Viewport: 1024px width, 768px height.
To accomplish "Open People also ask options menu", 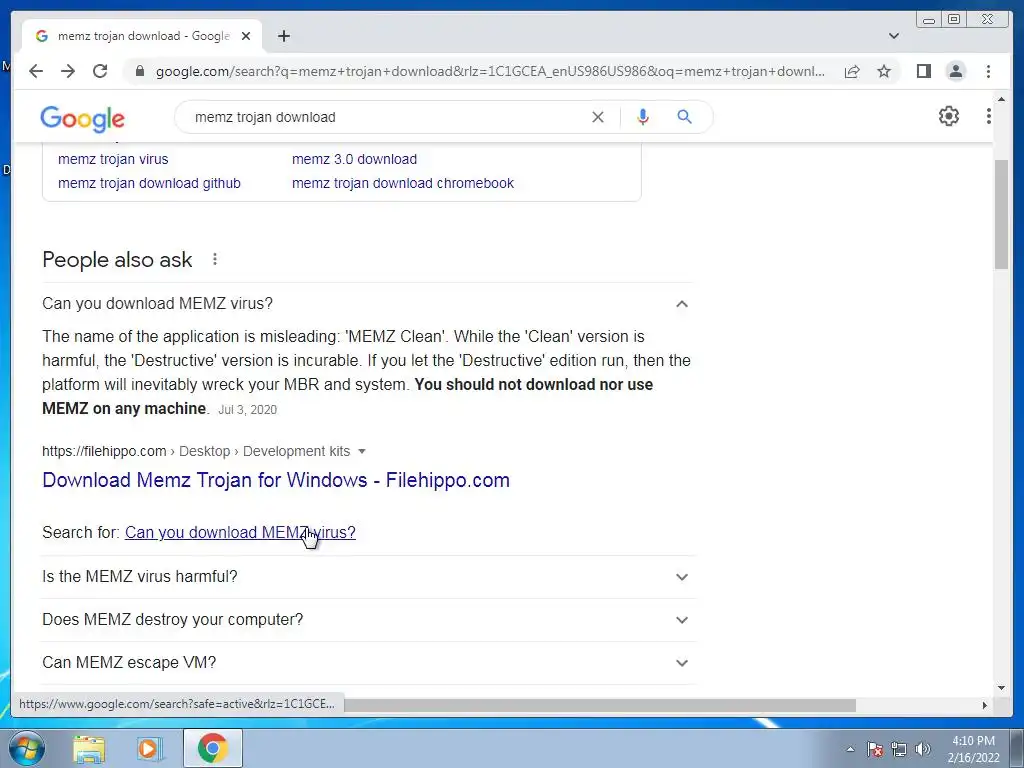I will point(214,259).
